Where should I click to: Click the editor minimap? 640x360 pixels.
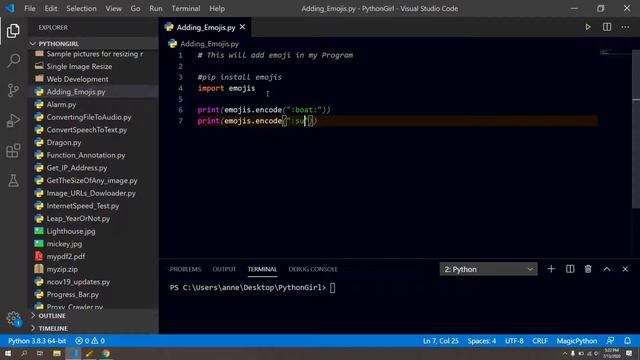[x=616, y=52]
